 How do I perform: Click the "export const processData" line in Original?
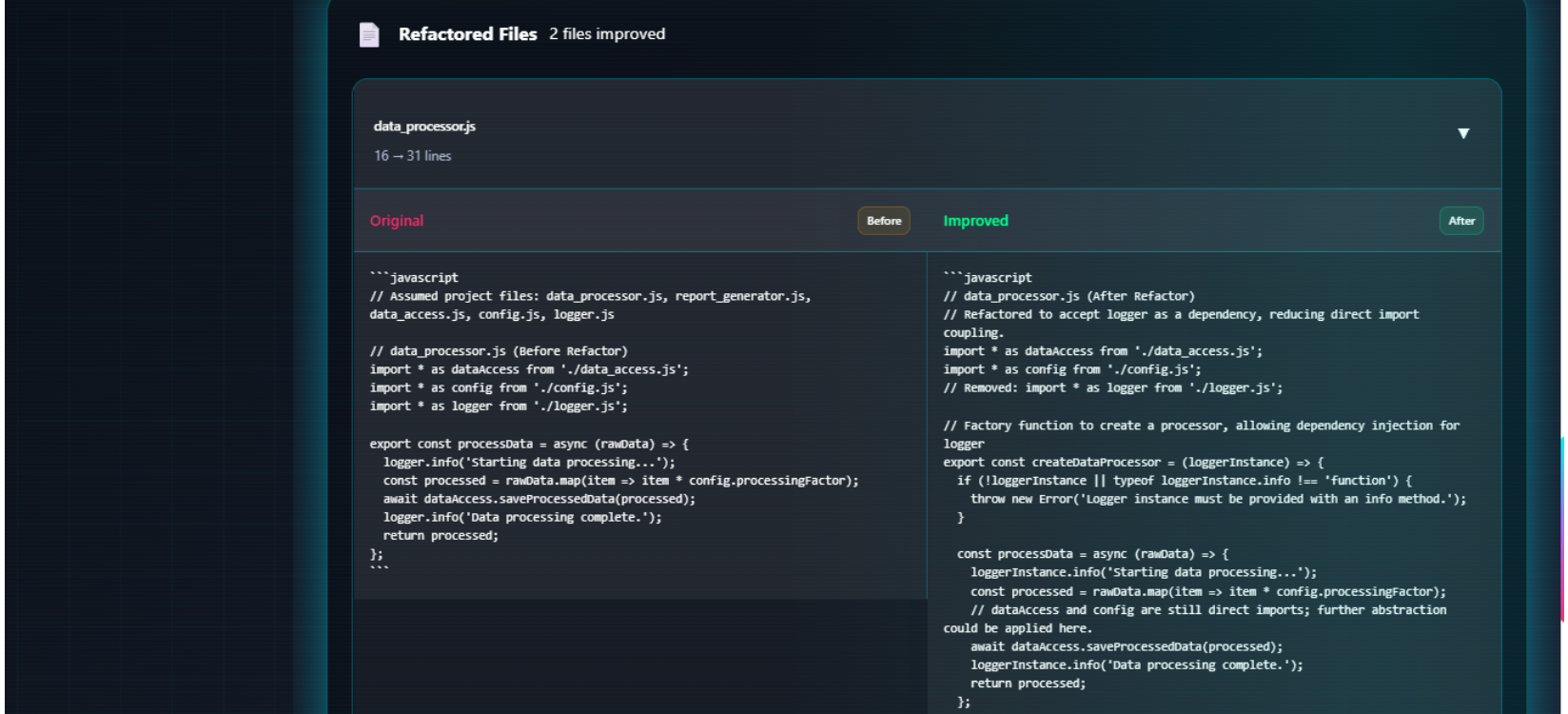(x=529, y=444)
